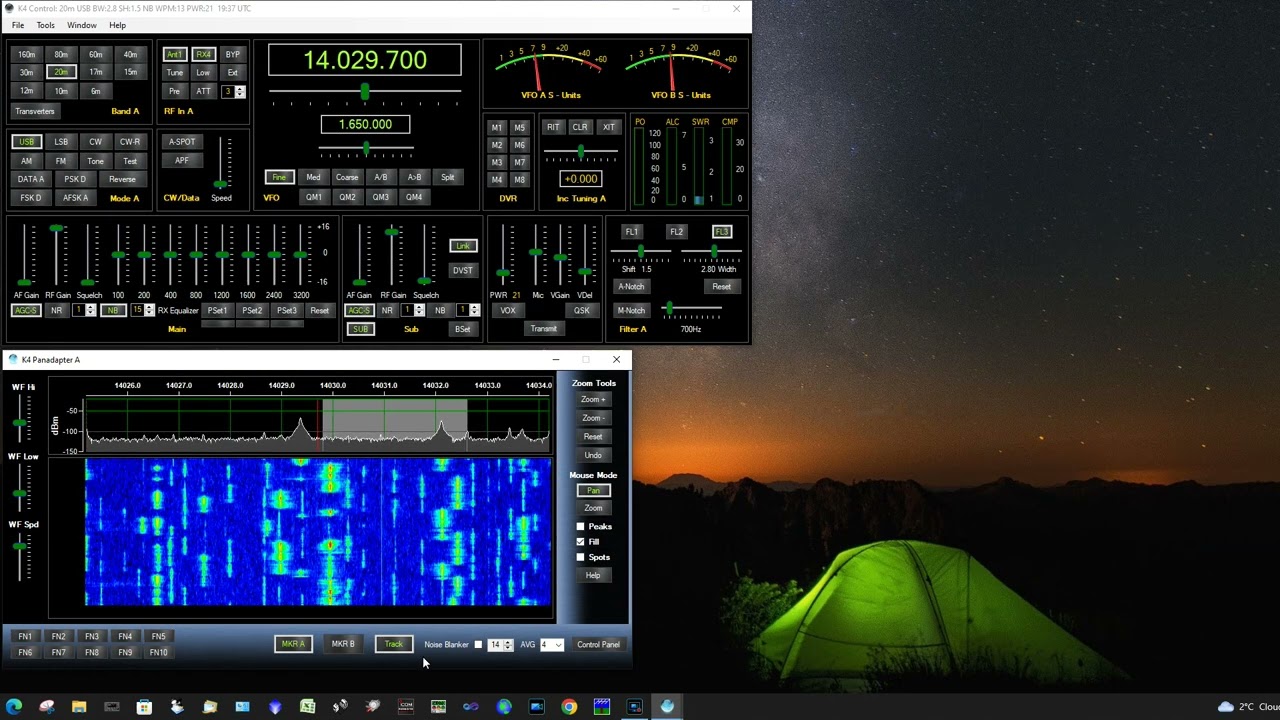Move the VFO A tuning slider
This screenshot has width=1280, height=720.
click(364, 92)
